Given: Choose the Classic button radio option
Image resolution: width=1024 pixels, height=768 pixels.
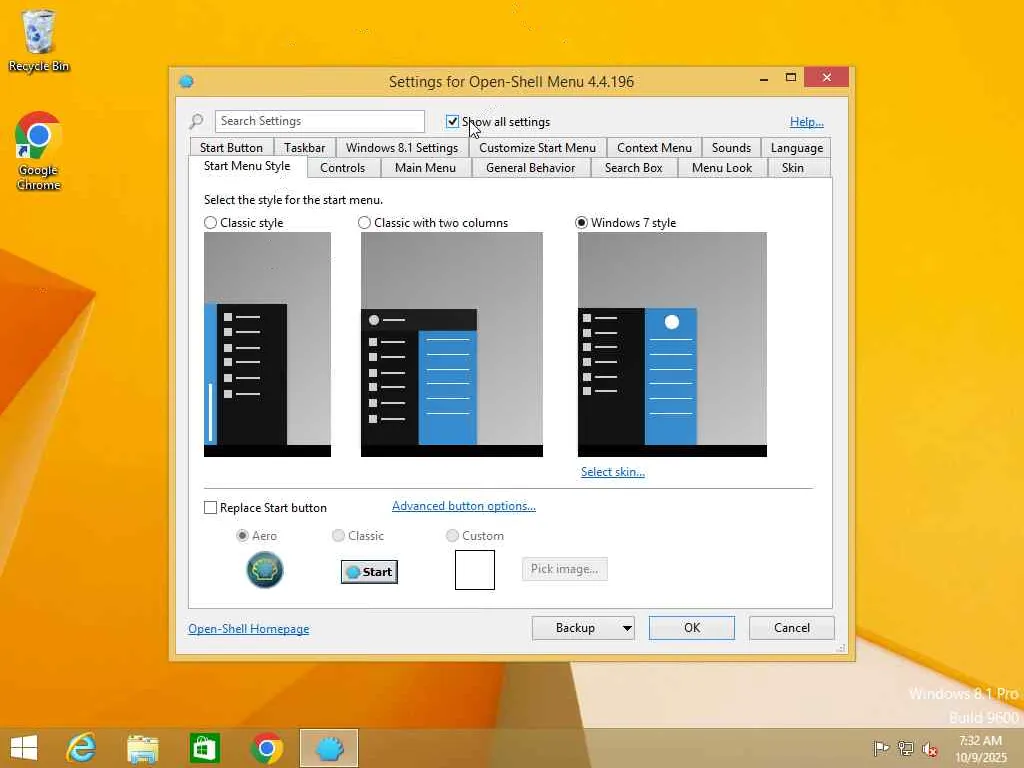Looking at the screenshot, I should coord(338,536).
